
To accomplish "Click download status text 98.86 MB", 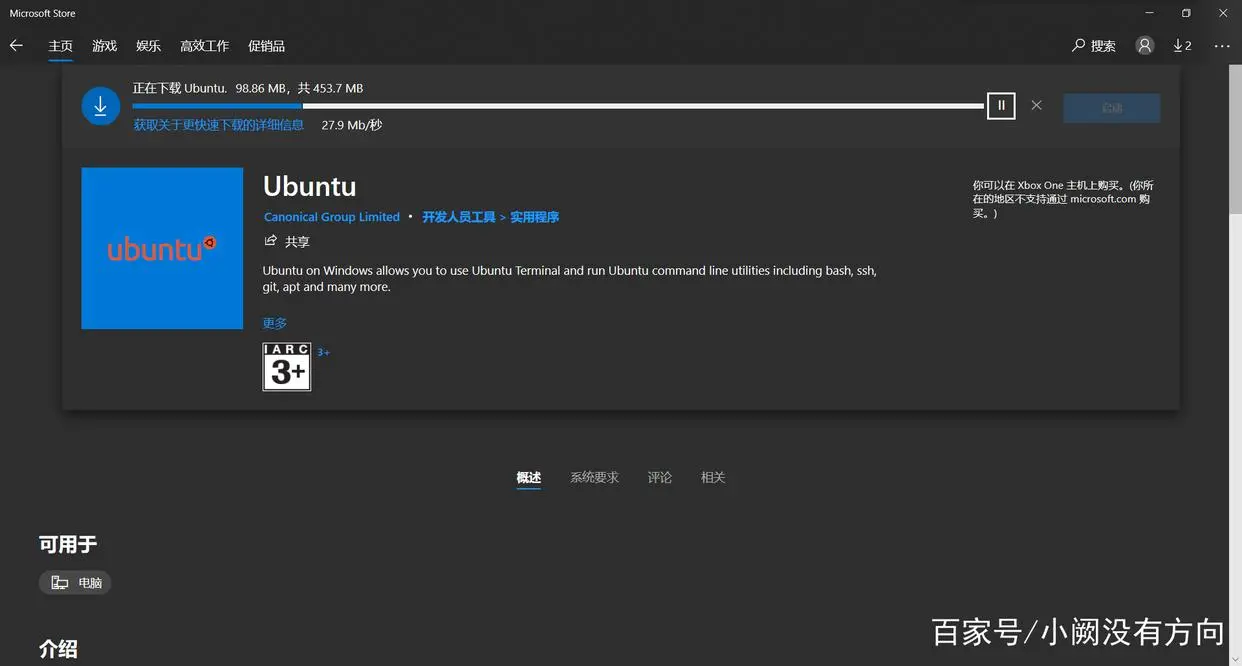I will click(x=248, y=88).
